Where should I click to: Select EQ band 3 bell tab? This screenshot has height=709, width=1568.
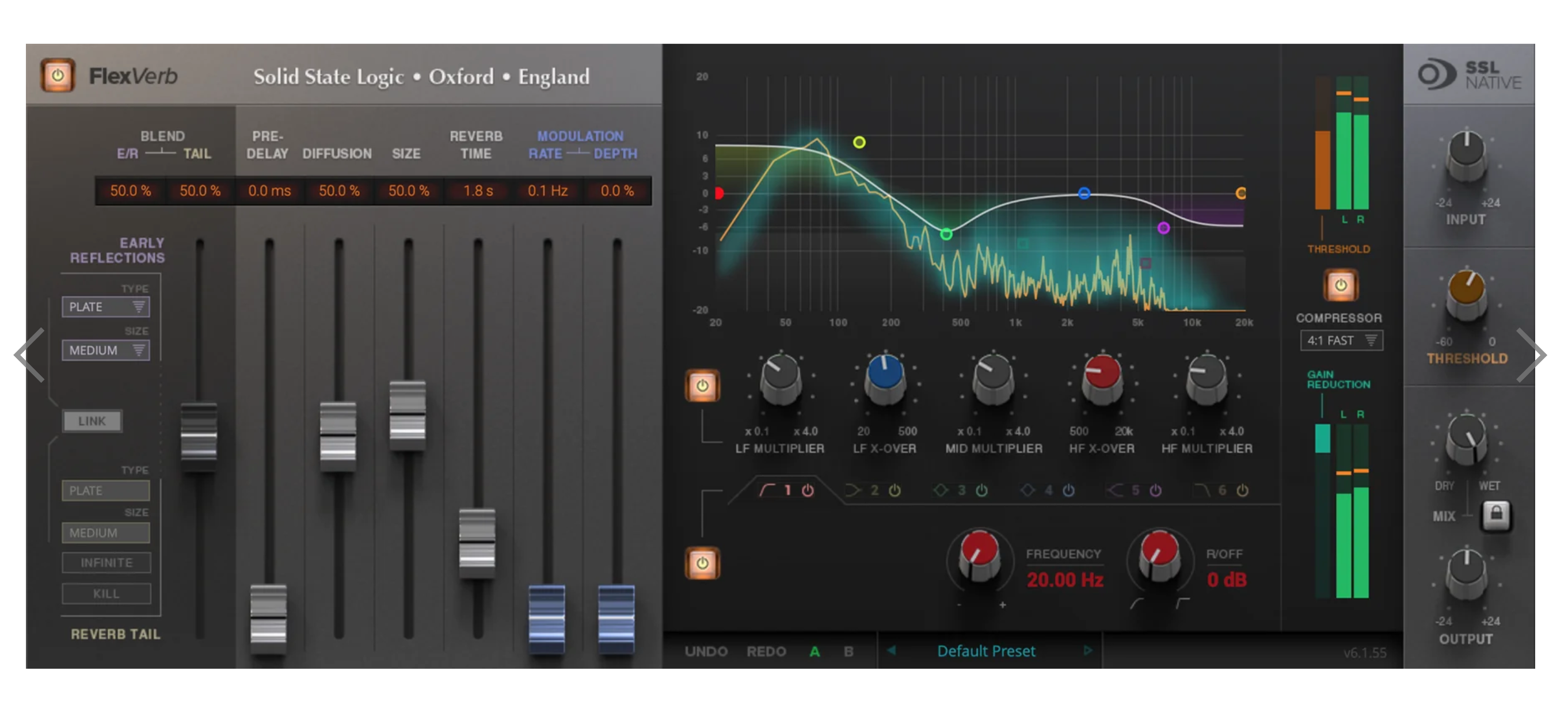pyautogui.click(x=950, y=490)
